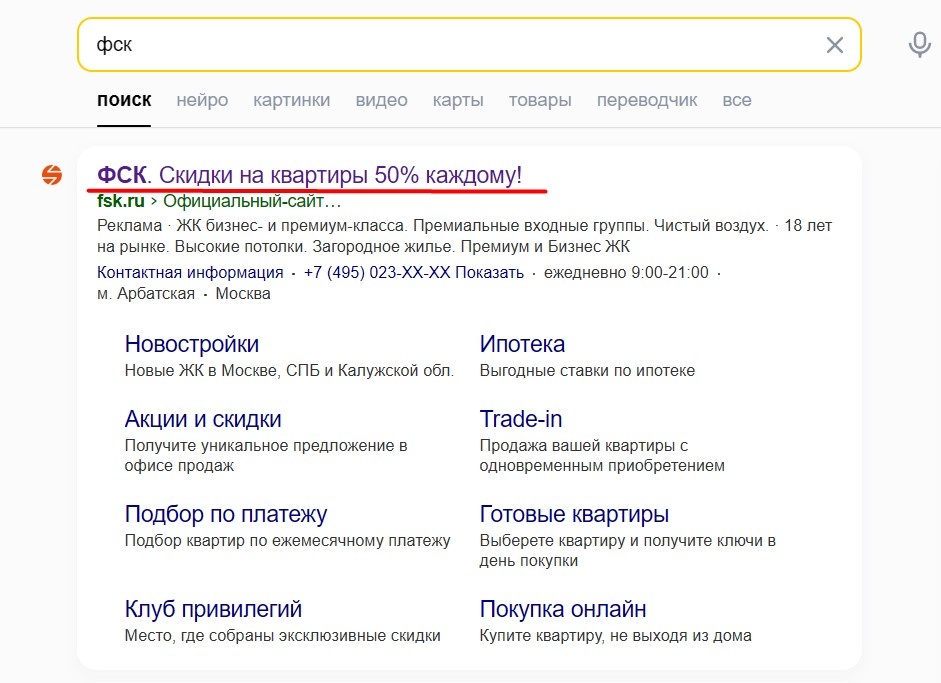The image size is (941, 683).
Task: Go to the видео tab
Action: point(382,100)
